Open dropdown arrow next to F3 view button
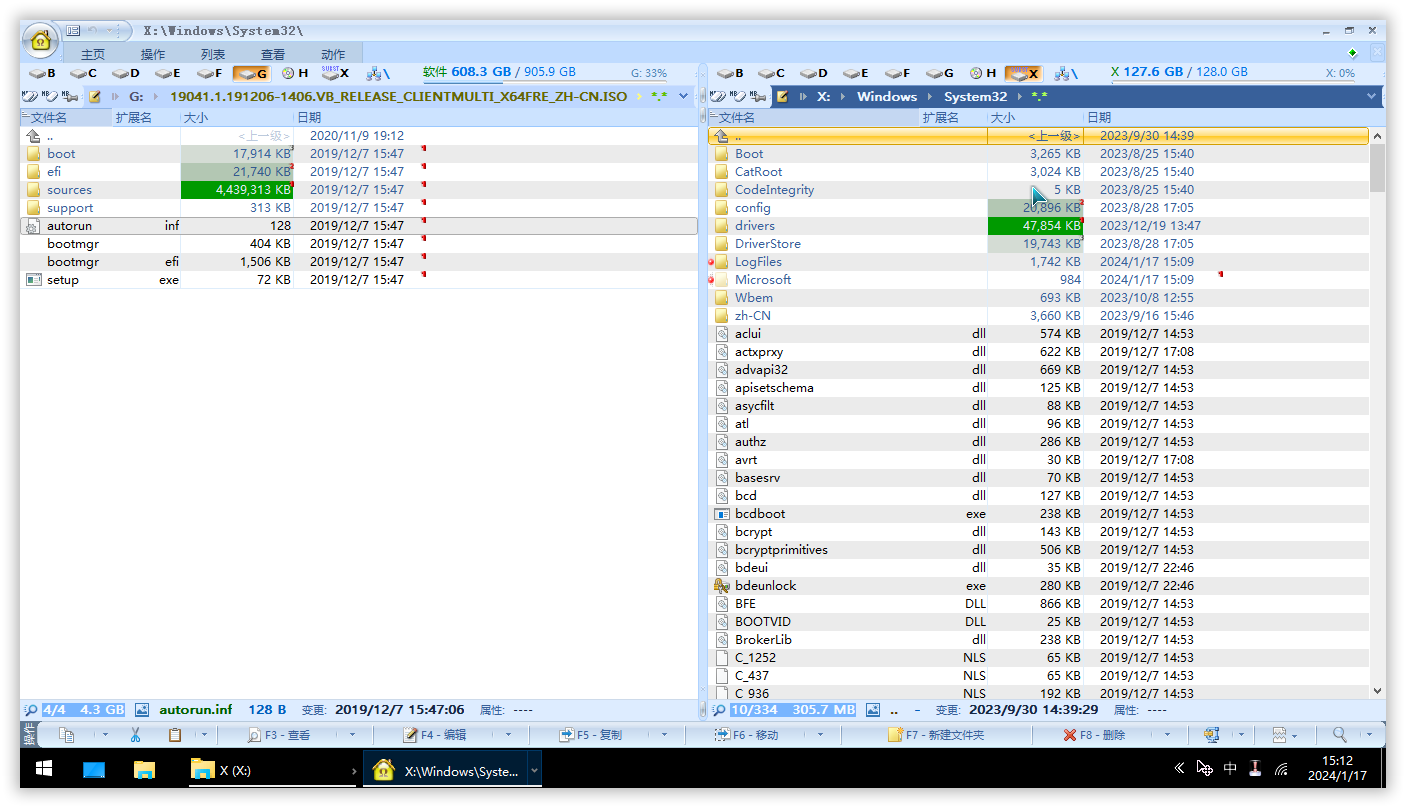 click(353, 735)
